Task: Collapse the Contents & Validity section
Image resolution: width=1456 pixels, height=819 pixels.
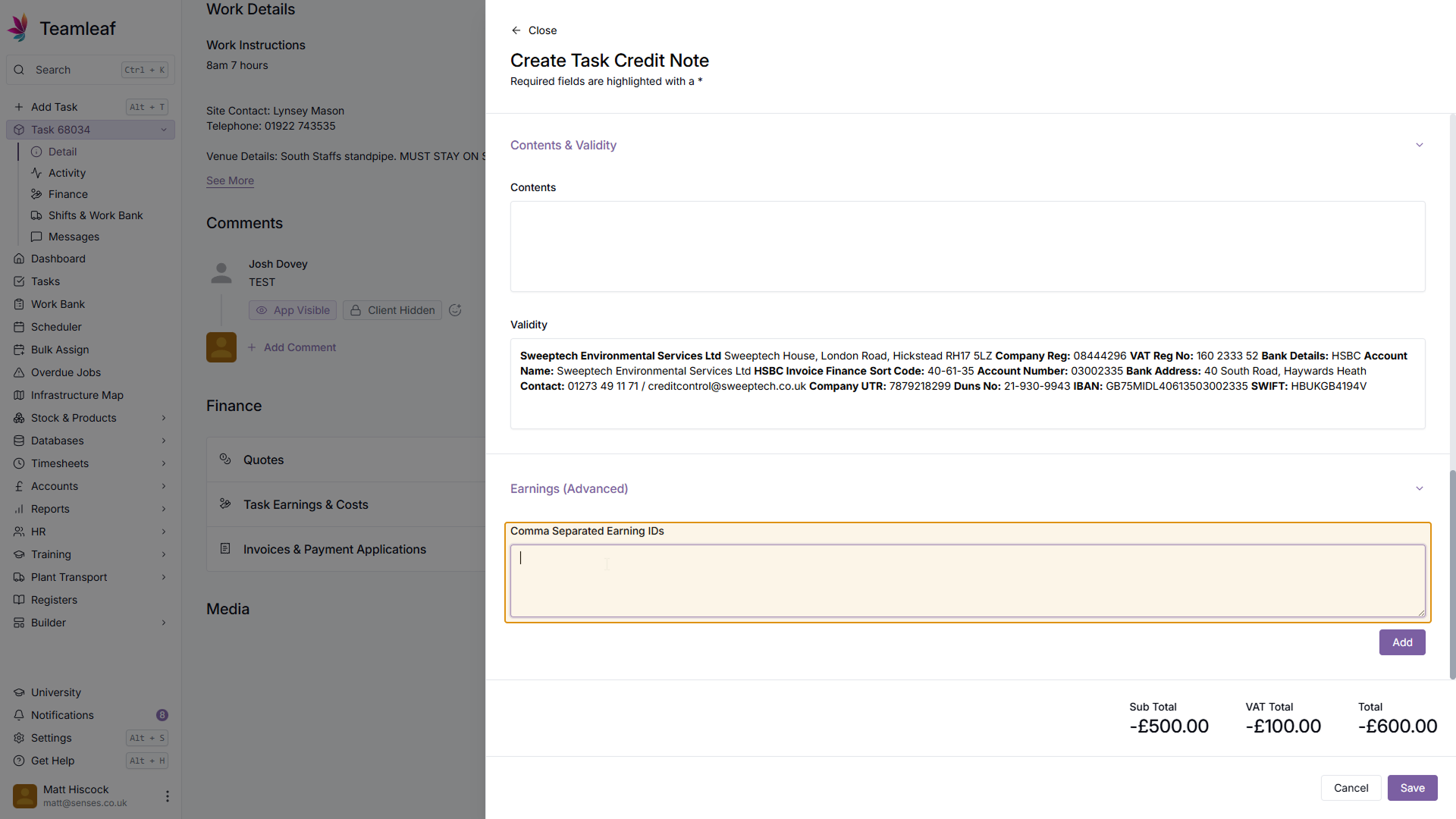Action: (x=1419, y=145)
